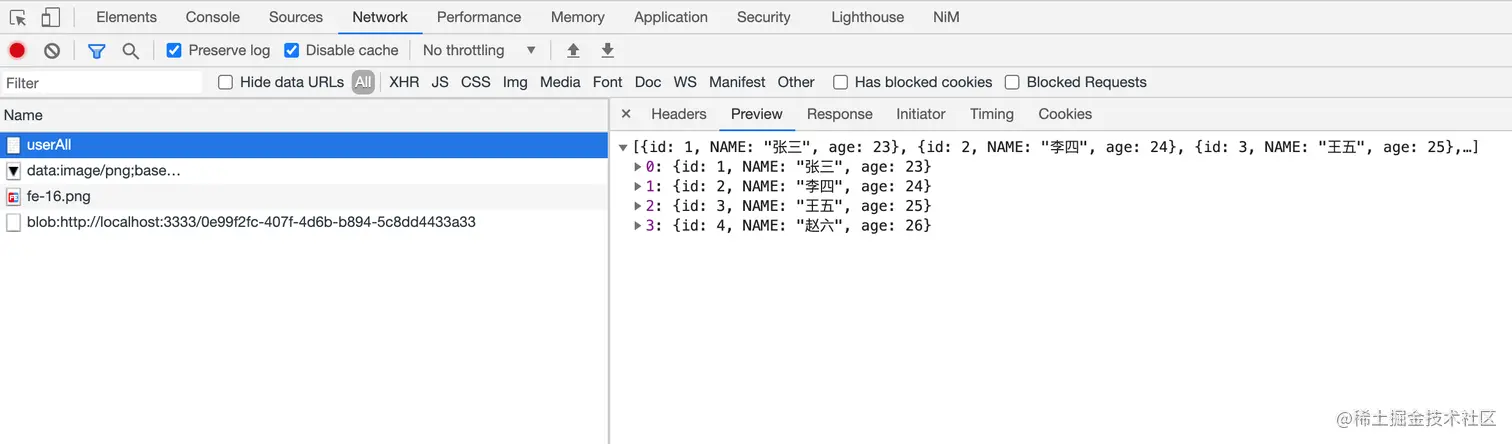Image resolution: width=1512 pixels, height=444 pixels.
Task: Select the Preview tab of request
Action: point(757,114)
